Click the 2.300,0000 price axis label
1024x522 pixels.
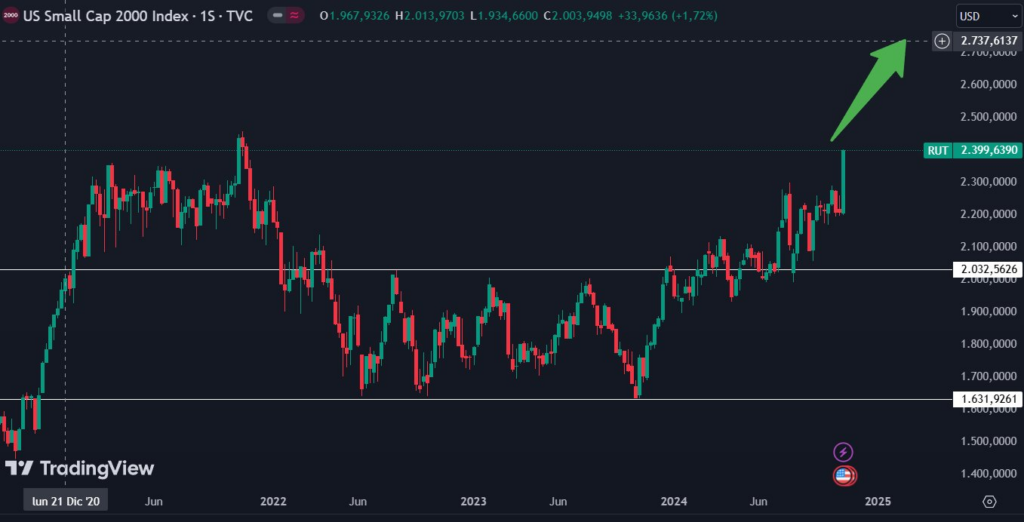click(988, 182)
